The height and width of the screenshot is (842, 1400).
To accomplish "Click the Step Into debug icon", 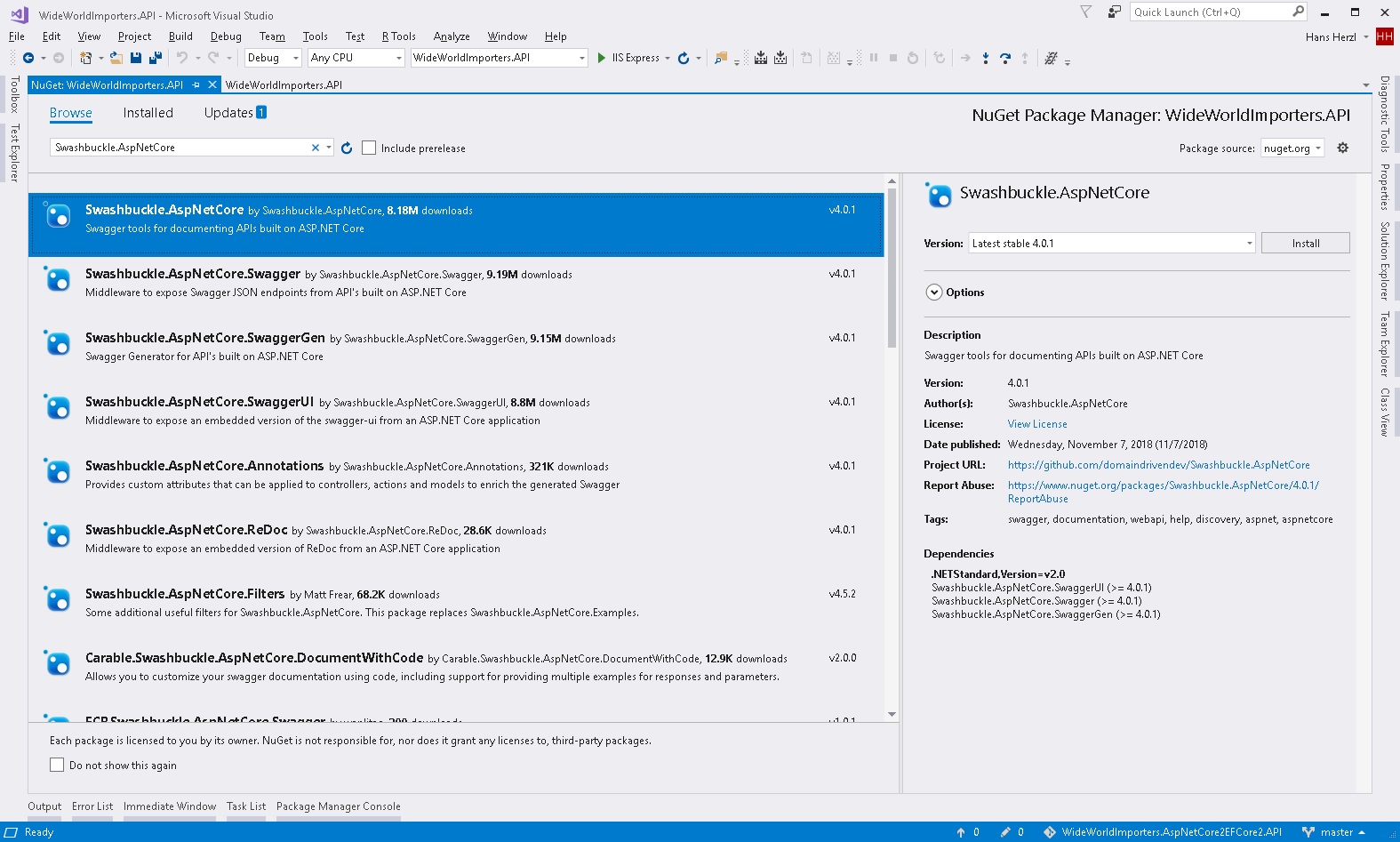I will coord(985,58).
